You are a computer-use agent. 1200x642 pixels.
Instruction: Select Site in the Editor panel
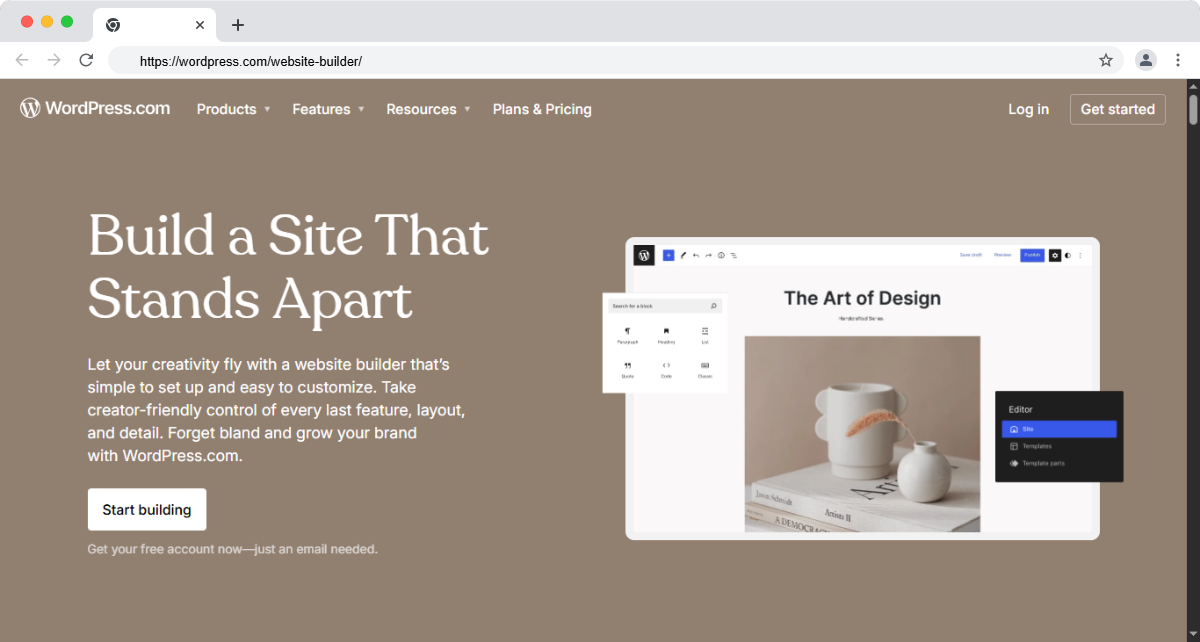[x=1059, y=429]
